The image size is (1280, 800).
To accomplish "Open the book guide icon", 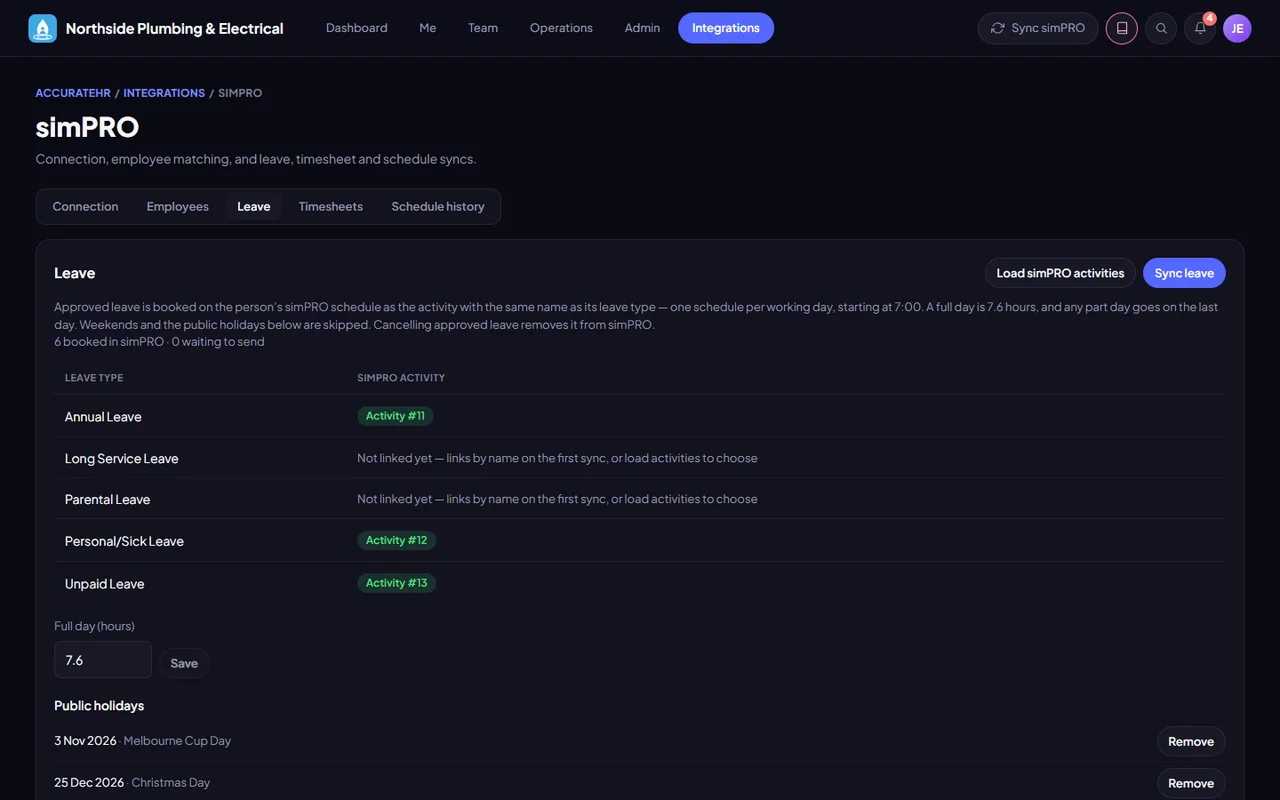I will (x=1122, y=28).
